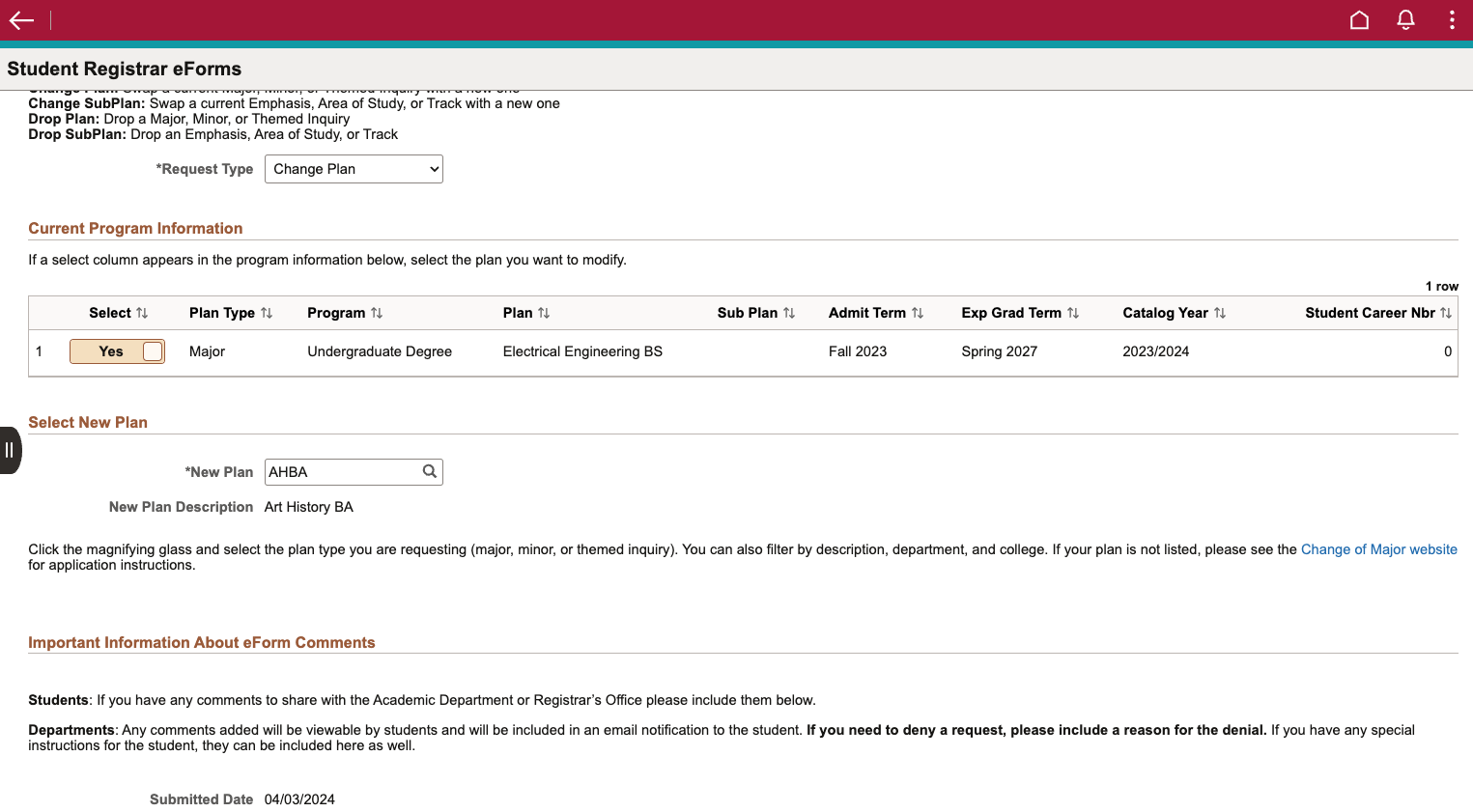Select the Electrical Engineering BS cell
This screenshot has height=812, width=1473.
(582, 351)
